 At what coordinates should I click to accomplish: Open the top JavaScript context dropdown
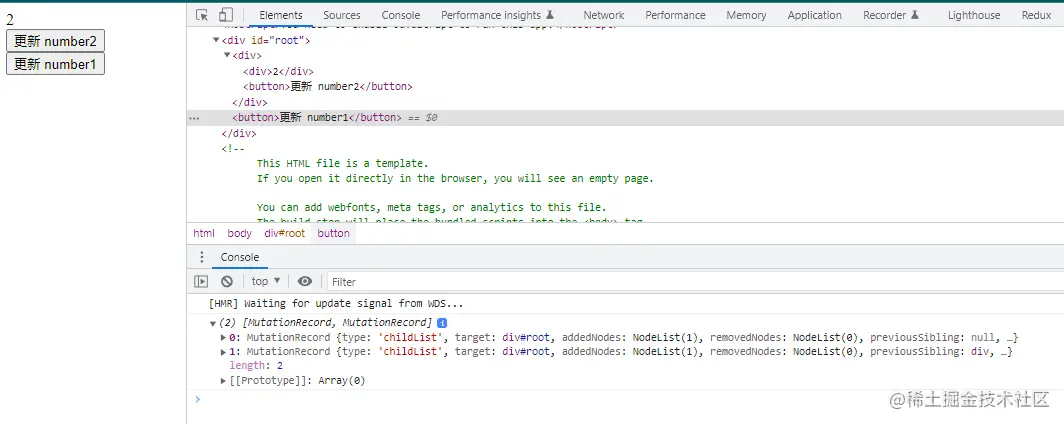[x=265, y=281]
